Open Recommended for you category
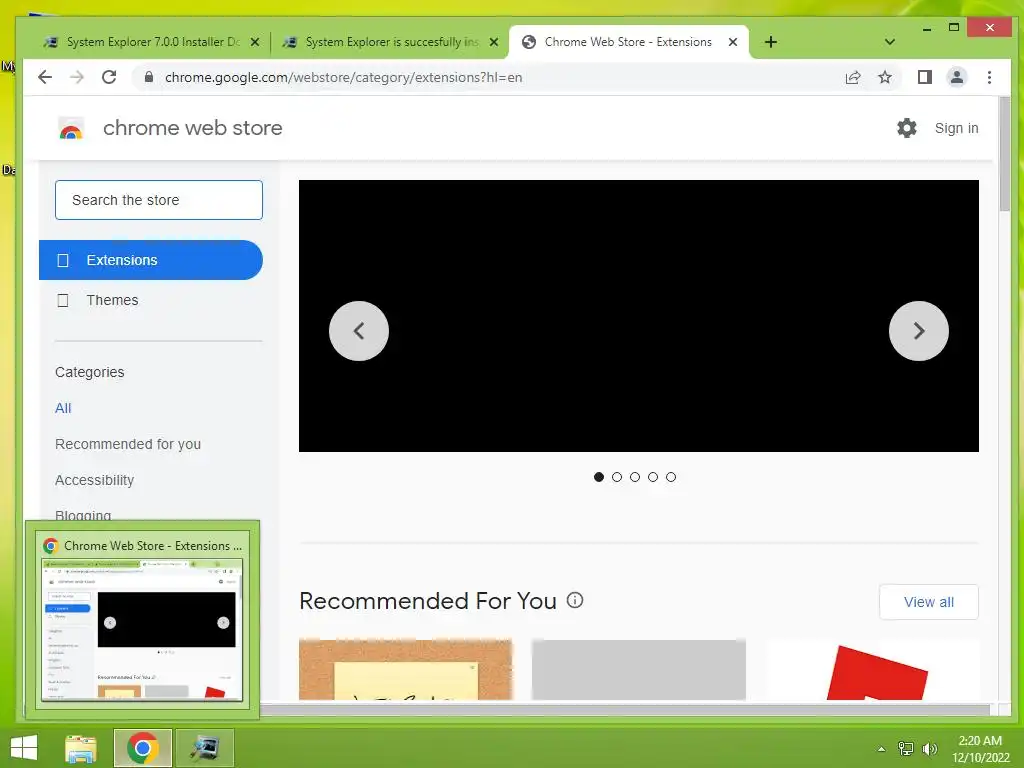This screenshot has height=768, width=1024. pos(128,444)
